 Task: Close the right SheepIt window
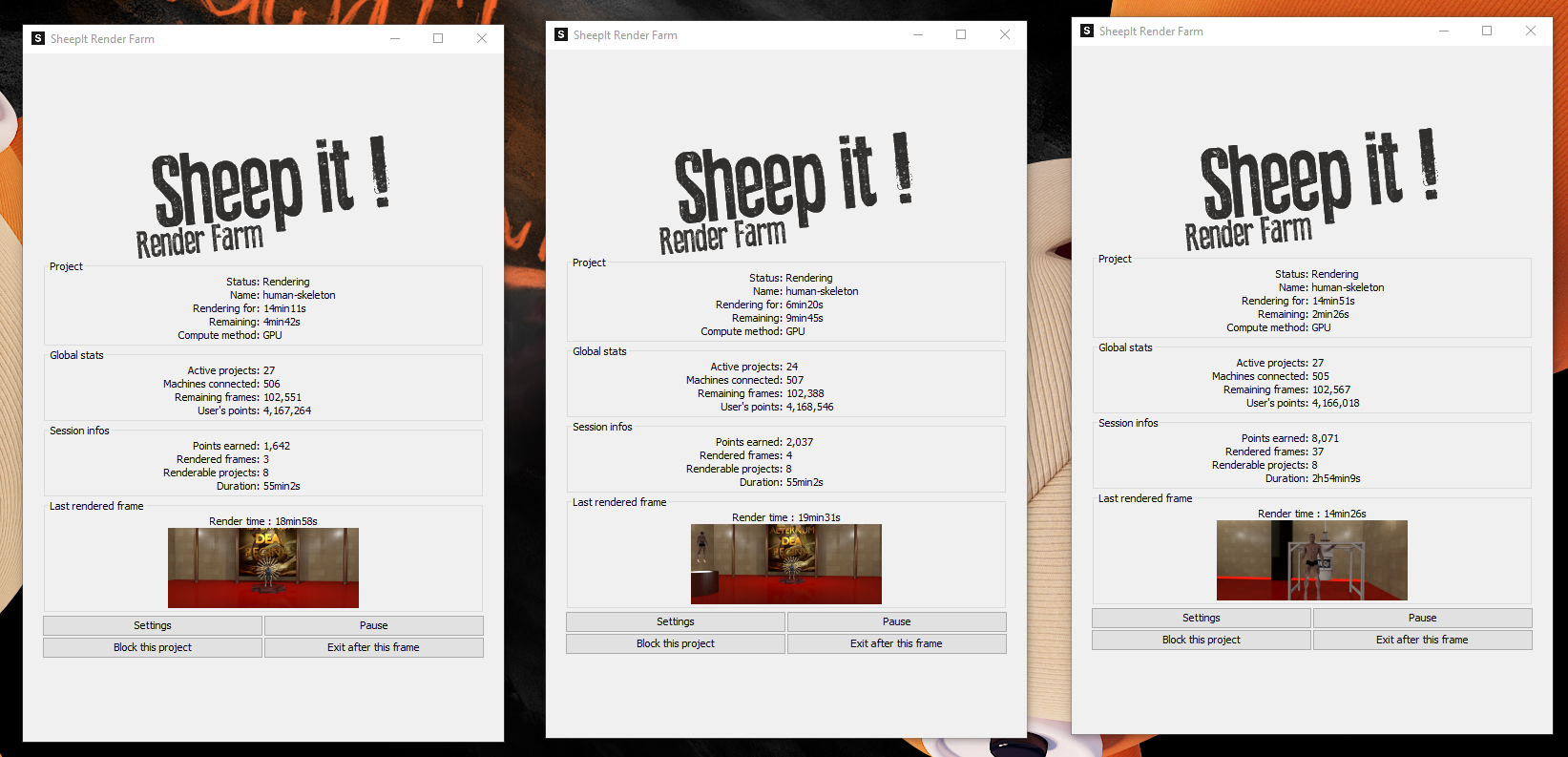click(1531, 31)
